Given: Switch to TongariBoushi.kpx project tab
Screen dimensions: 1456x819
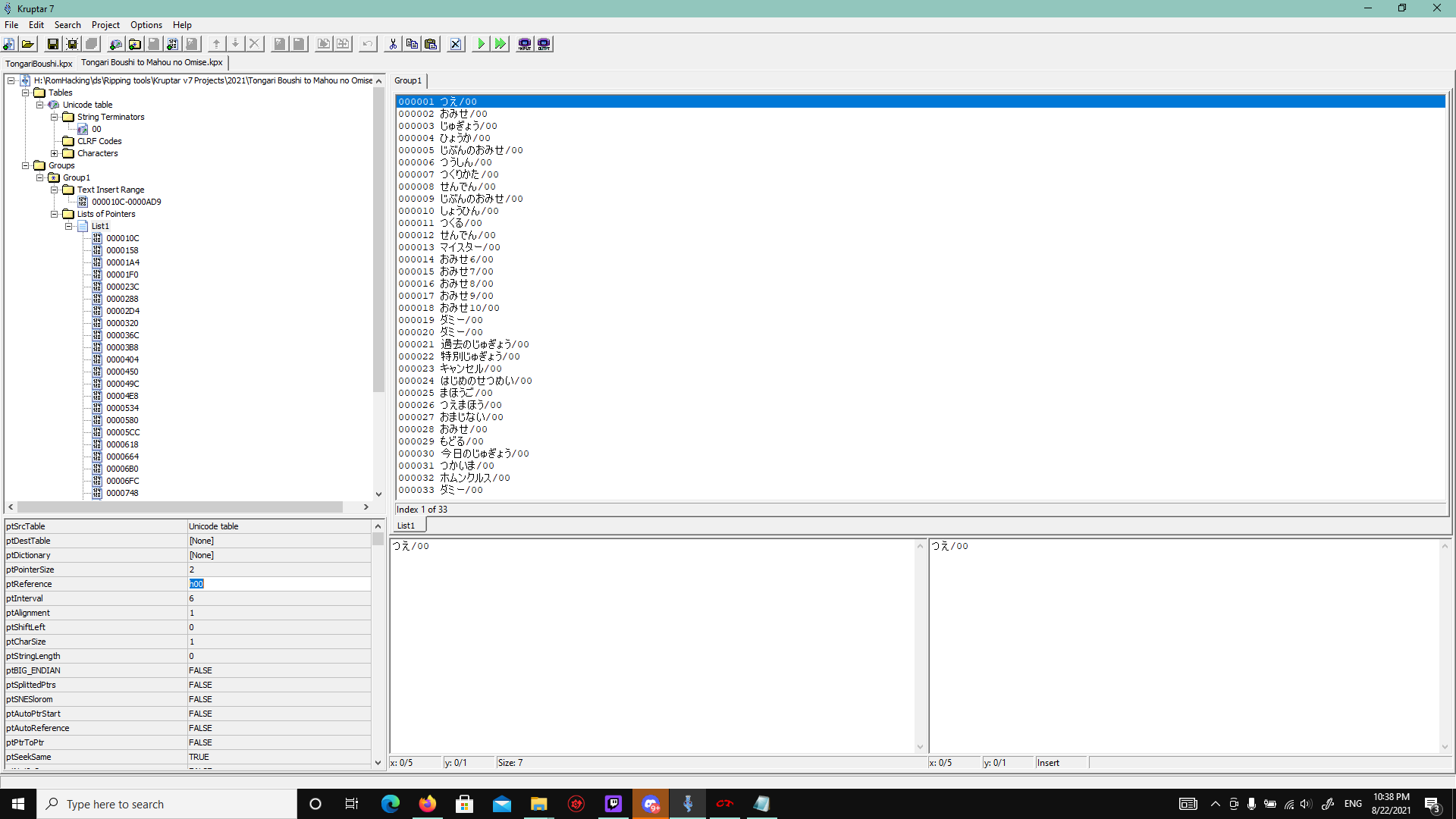Looking at the screenshot, I should click(39, 64).
